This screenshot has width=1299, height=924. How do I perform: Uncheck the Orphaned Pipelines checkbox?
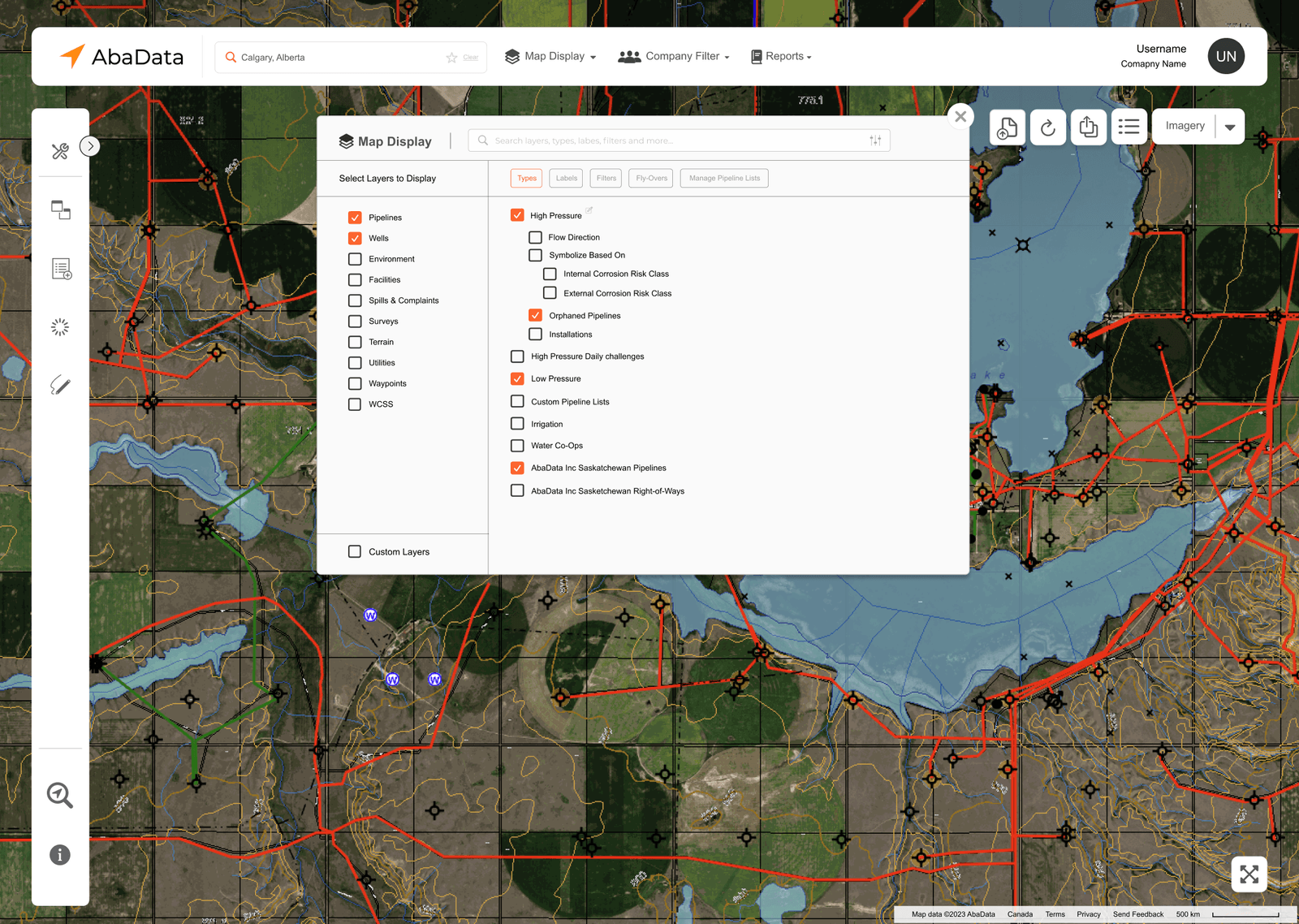click(536, 315)
